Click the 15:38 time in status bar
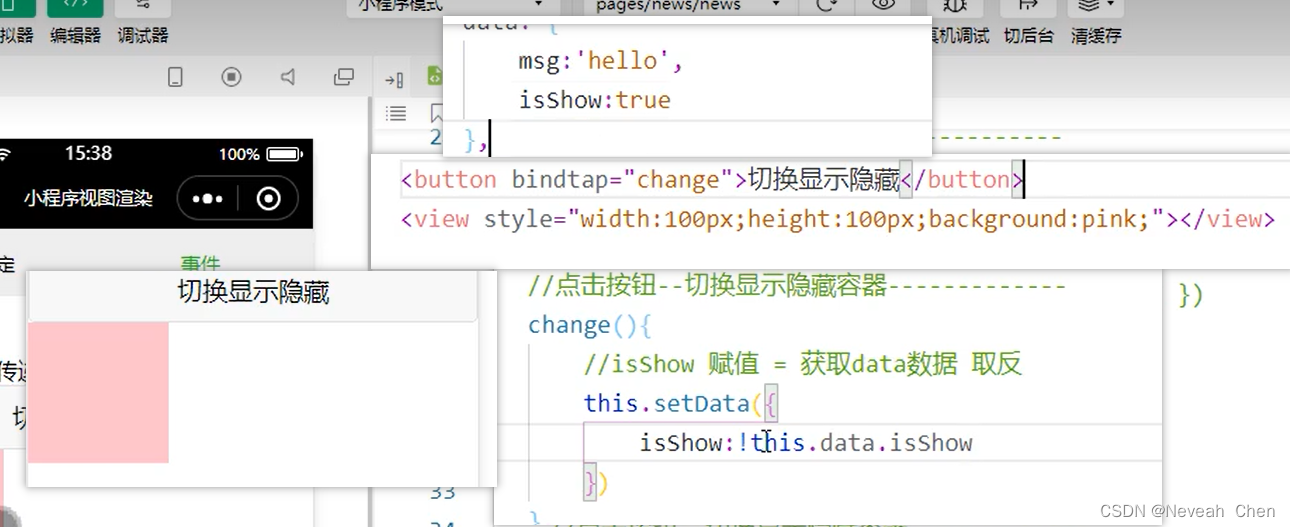This screenshot has height=527, width=1290. click(88, 154)
